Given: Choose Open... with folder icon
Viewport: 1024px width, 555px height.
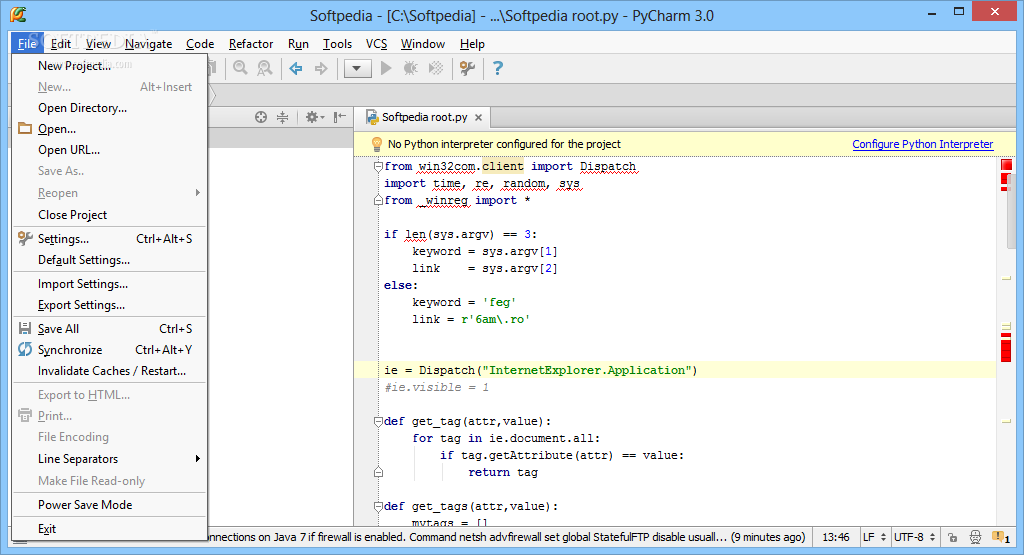Looking at the screenshot, I should (x=109, y=129).
